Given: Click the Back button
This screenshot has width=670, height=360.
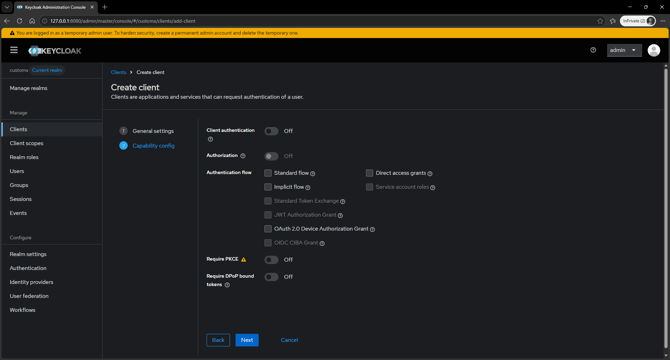Looking at the screenshot, I should click(218, 340).
